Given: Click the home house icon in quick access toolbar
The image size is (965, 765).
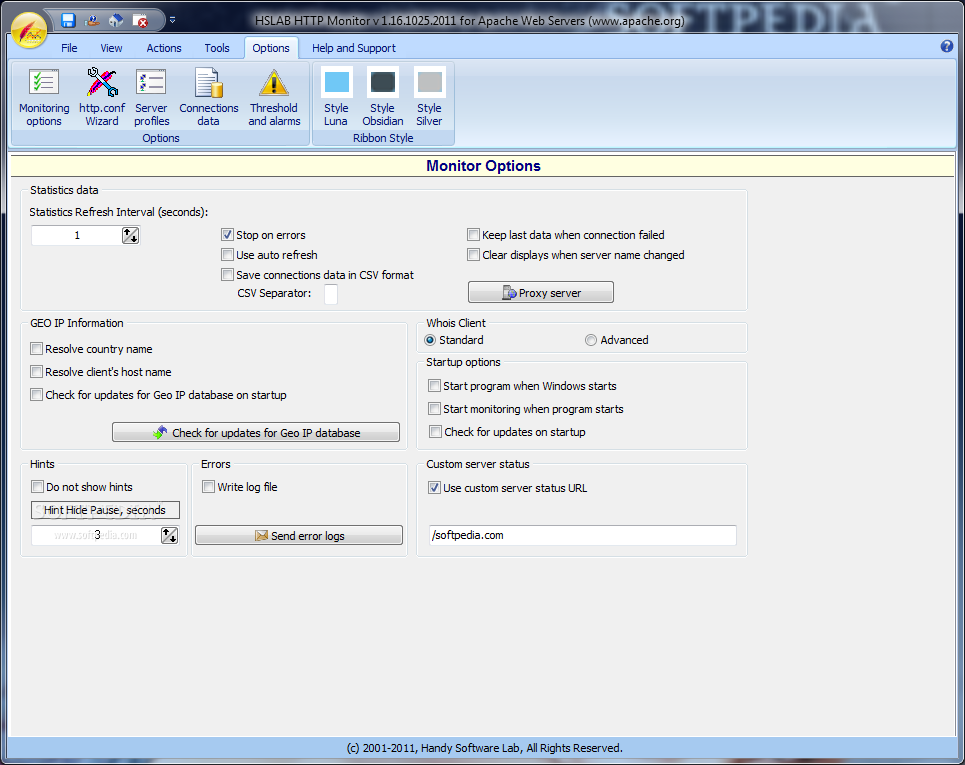Looking at the screenshot, I should click(116, 20).
